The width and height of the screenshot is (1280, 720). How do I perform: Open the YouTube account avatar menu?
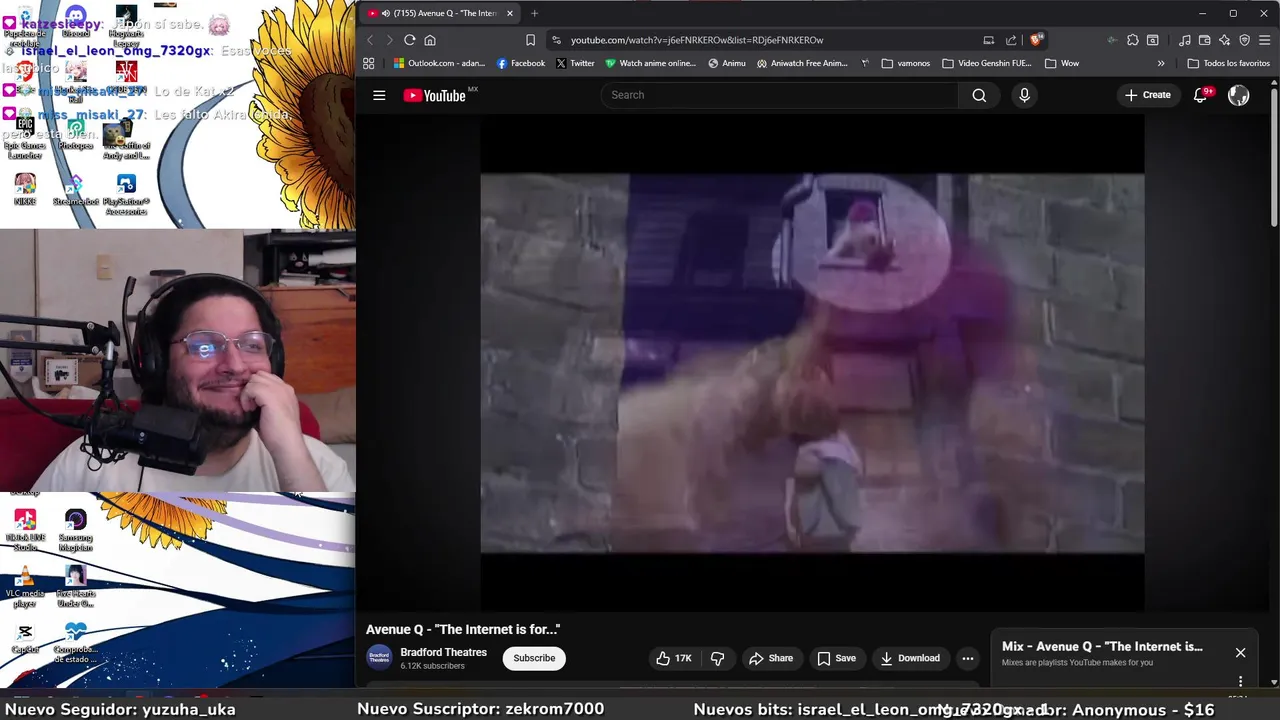click(x=1239, y=95)
